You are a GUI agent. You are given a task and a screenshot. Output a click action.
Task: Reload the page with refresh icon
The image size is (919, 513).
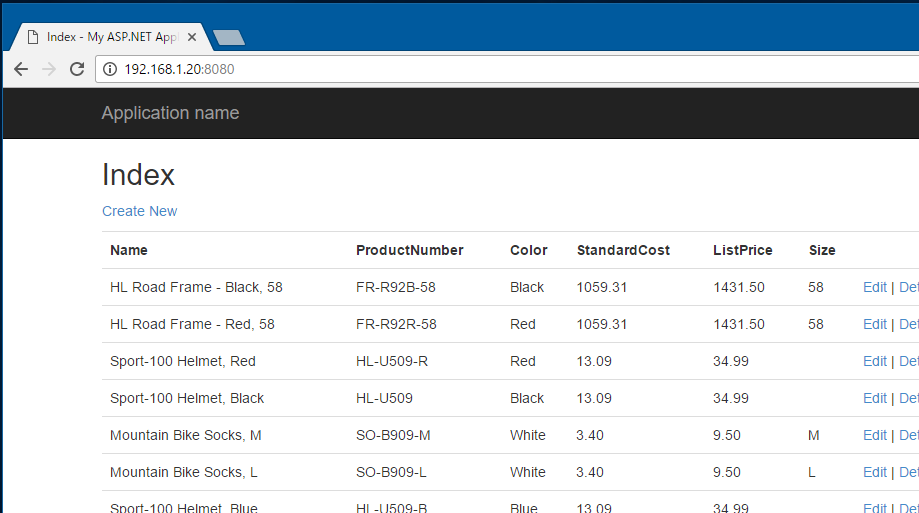tap(77, 69)
